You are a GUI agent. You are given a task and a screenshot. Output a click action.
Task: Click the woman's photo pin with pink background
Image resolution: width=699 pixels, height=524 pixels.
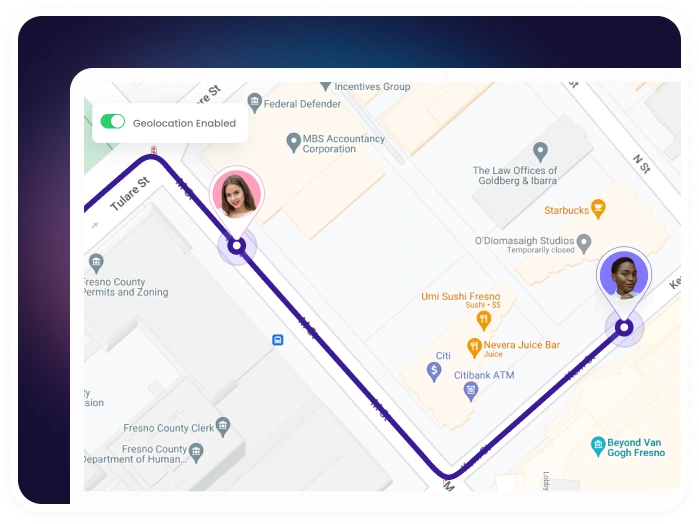[x=237, y=194]
